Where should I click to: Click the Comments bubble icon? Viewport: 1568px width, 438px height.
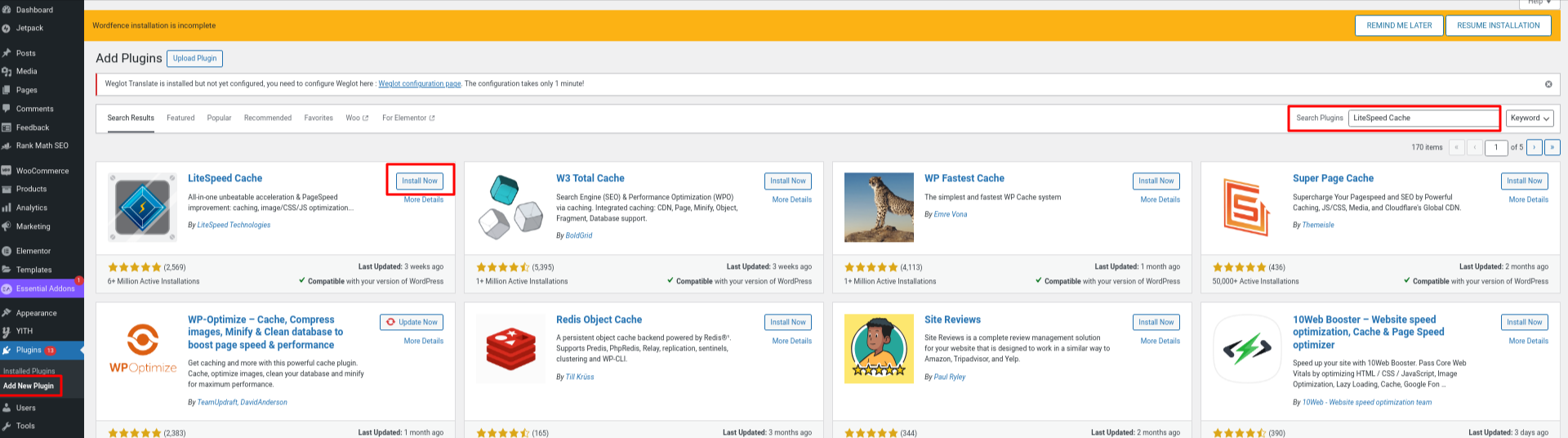point(6,109)
